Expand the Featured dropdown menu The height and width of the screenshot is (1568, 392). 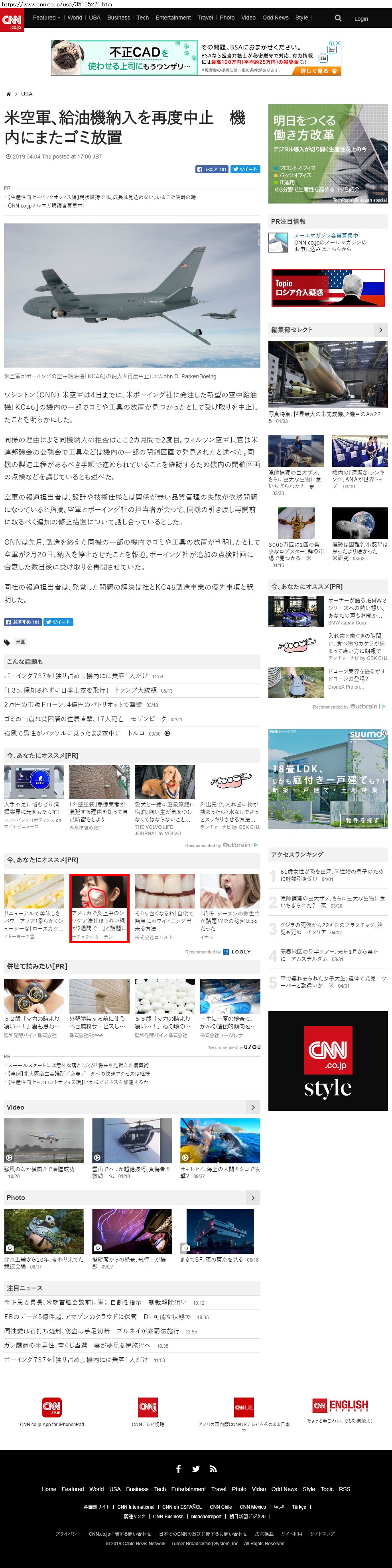click(47, 18)
